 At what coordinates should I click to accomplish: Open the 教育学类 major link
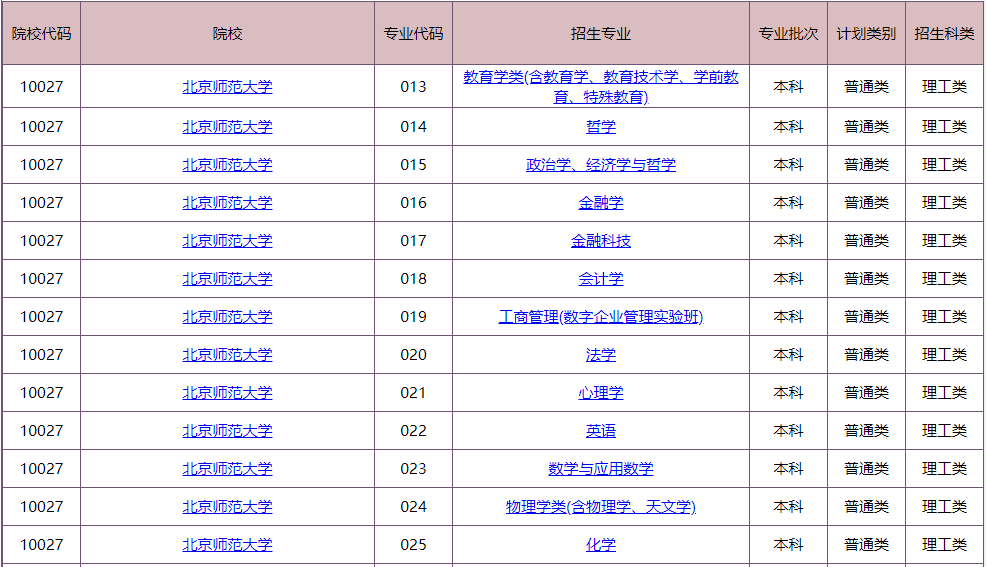coord(601,87)
